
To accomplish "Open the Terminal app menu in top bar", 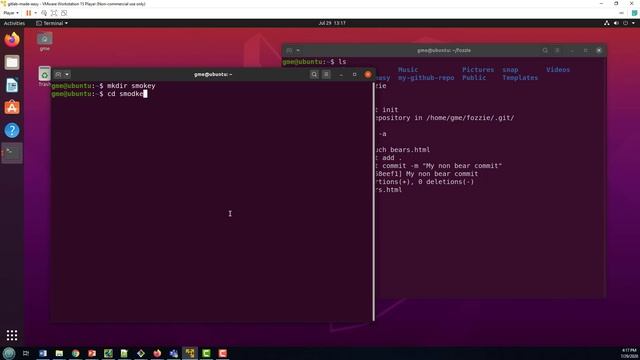I will click(x=52, y=23).
